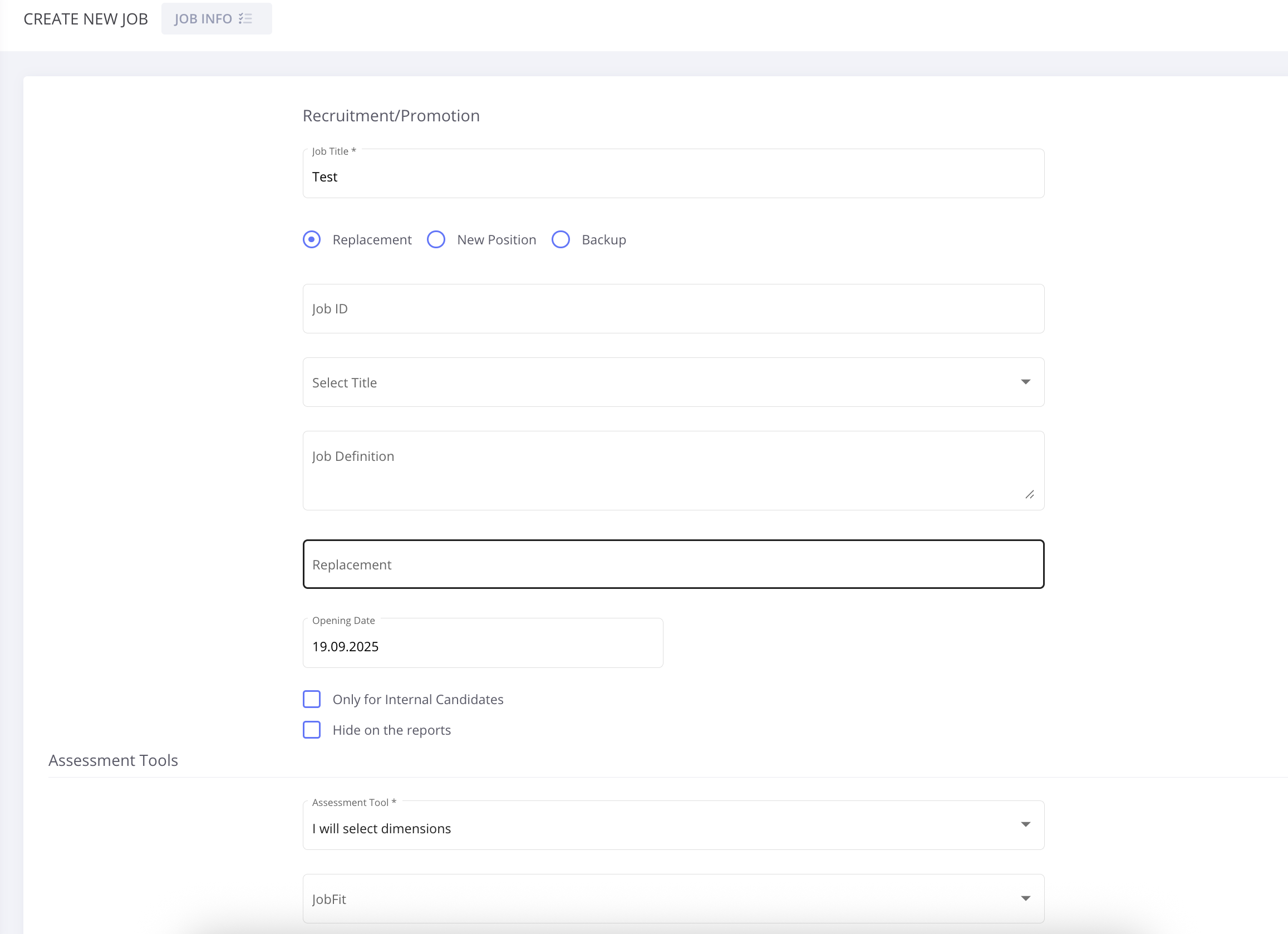
Task: Grab the Job Definition resize handle
Action: tap(1029, 494)
